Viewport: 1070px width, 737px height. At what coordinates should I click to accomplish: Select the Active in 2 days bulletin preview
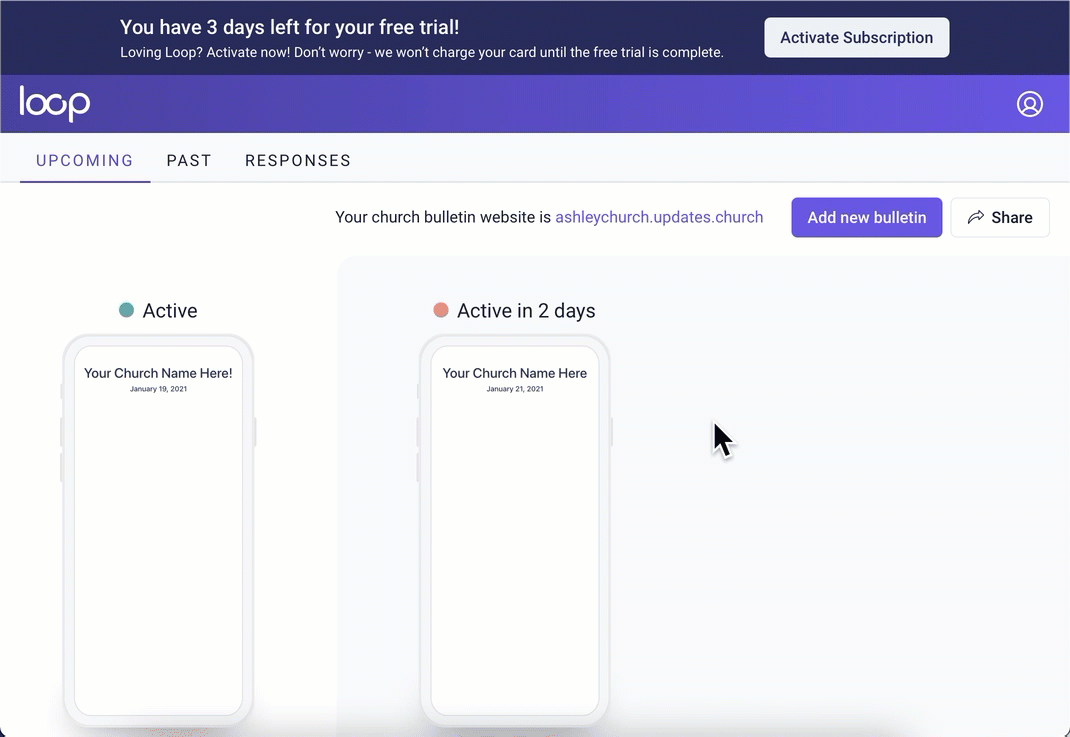(515, 532)
